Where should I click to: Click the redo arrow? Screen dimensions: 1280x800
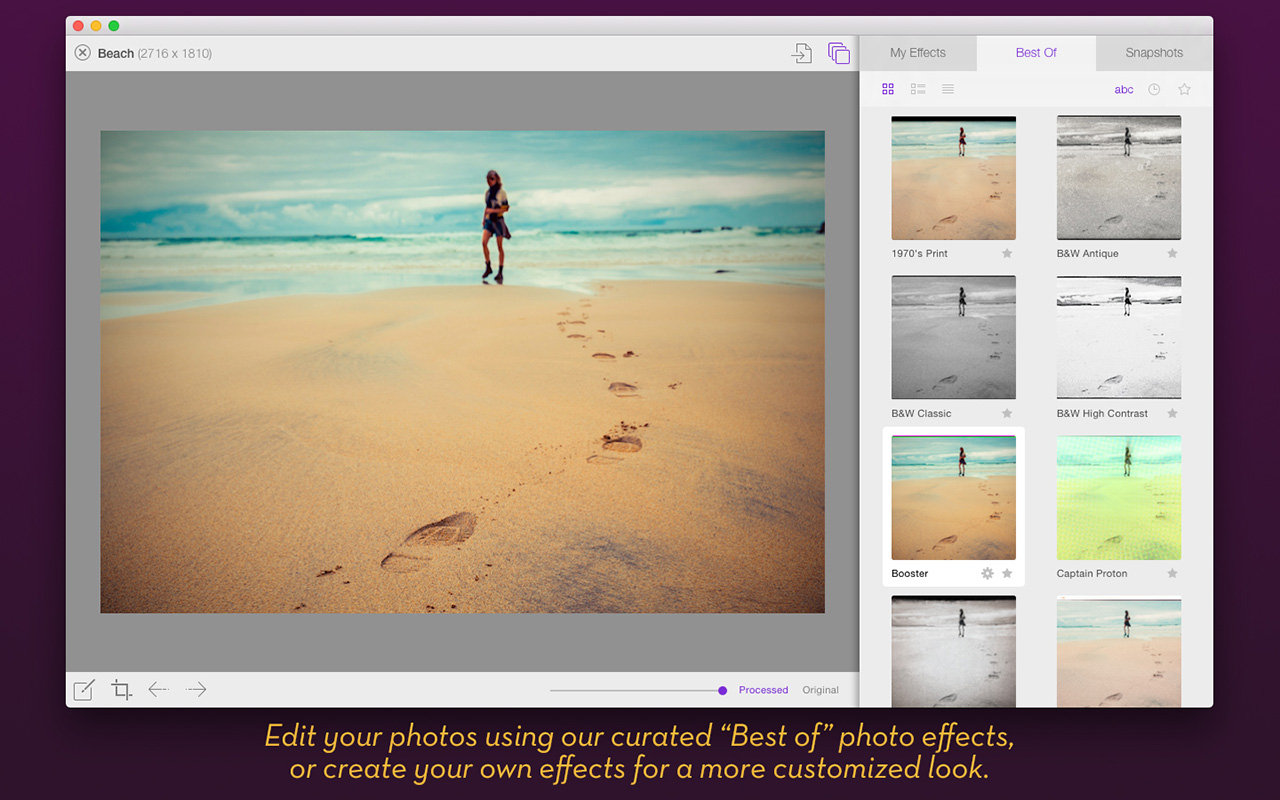[x=196, y=689]
